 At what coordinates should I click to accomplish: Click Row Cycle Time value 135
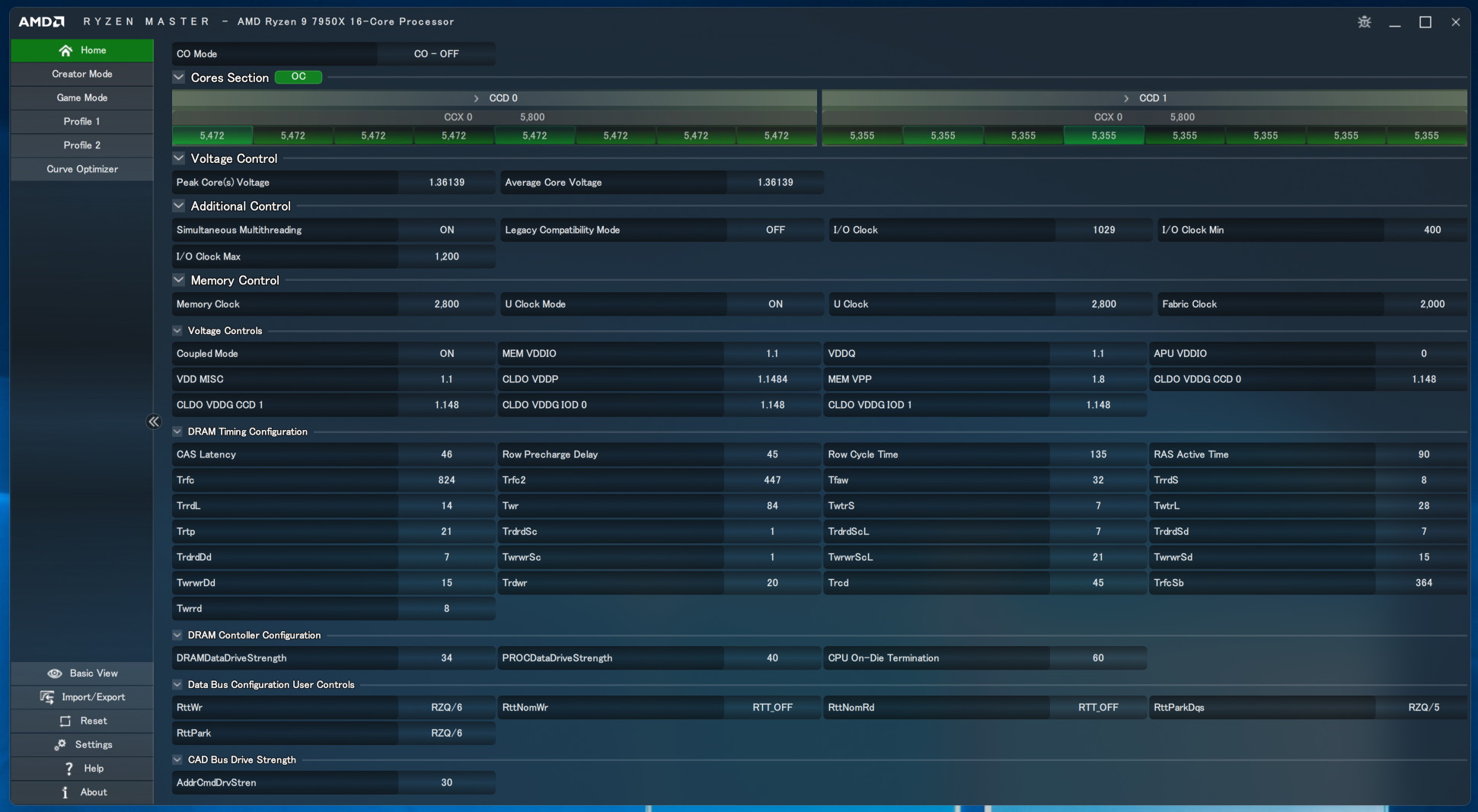(1098, 454)
